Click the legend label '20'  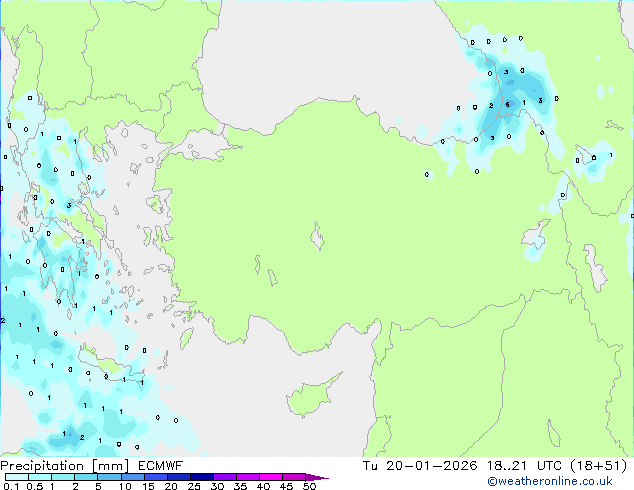(x=171, y=486)
